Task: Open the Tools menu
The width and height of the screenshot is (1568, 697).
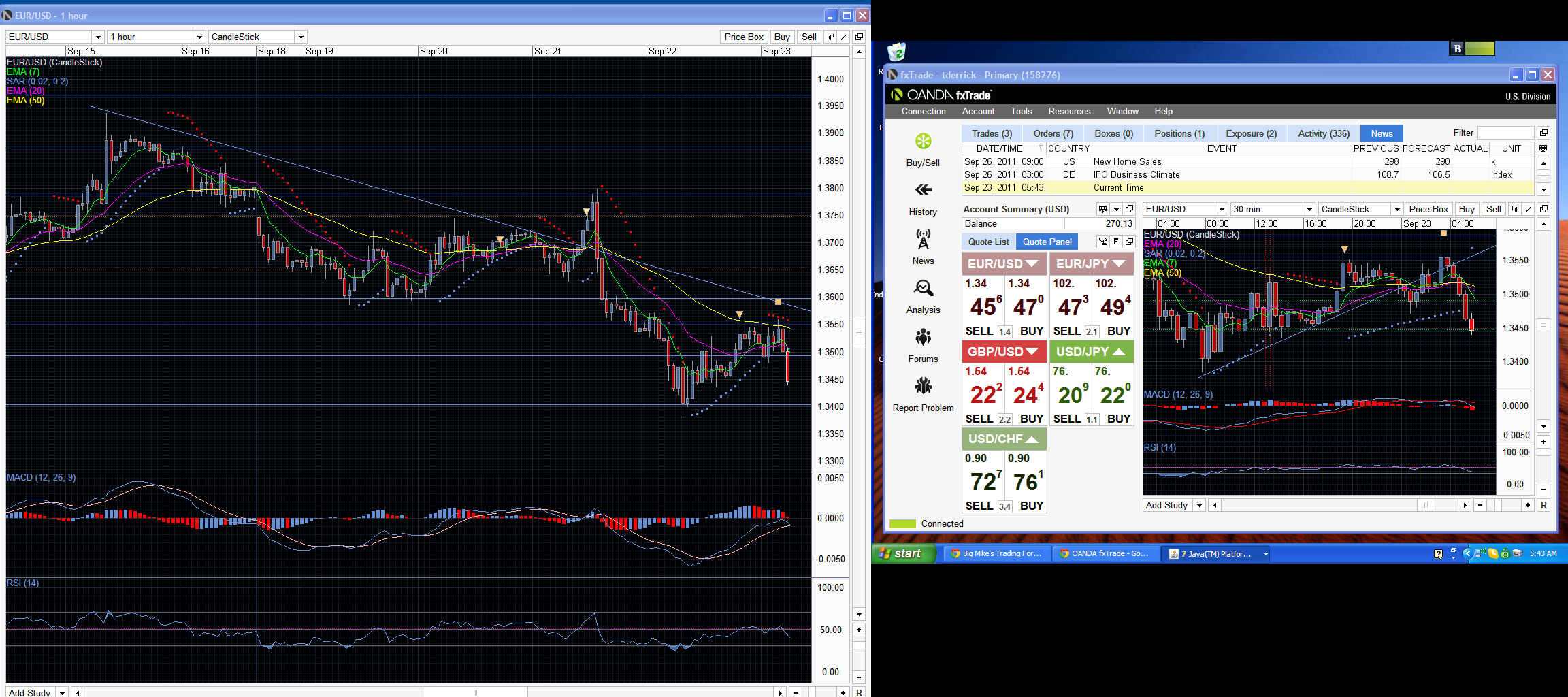Action: coord(1022,111)
